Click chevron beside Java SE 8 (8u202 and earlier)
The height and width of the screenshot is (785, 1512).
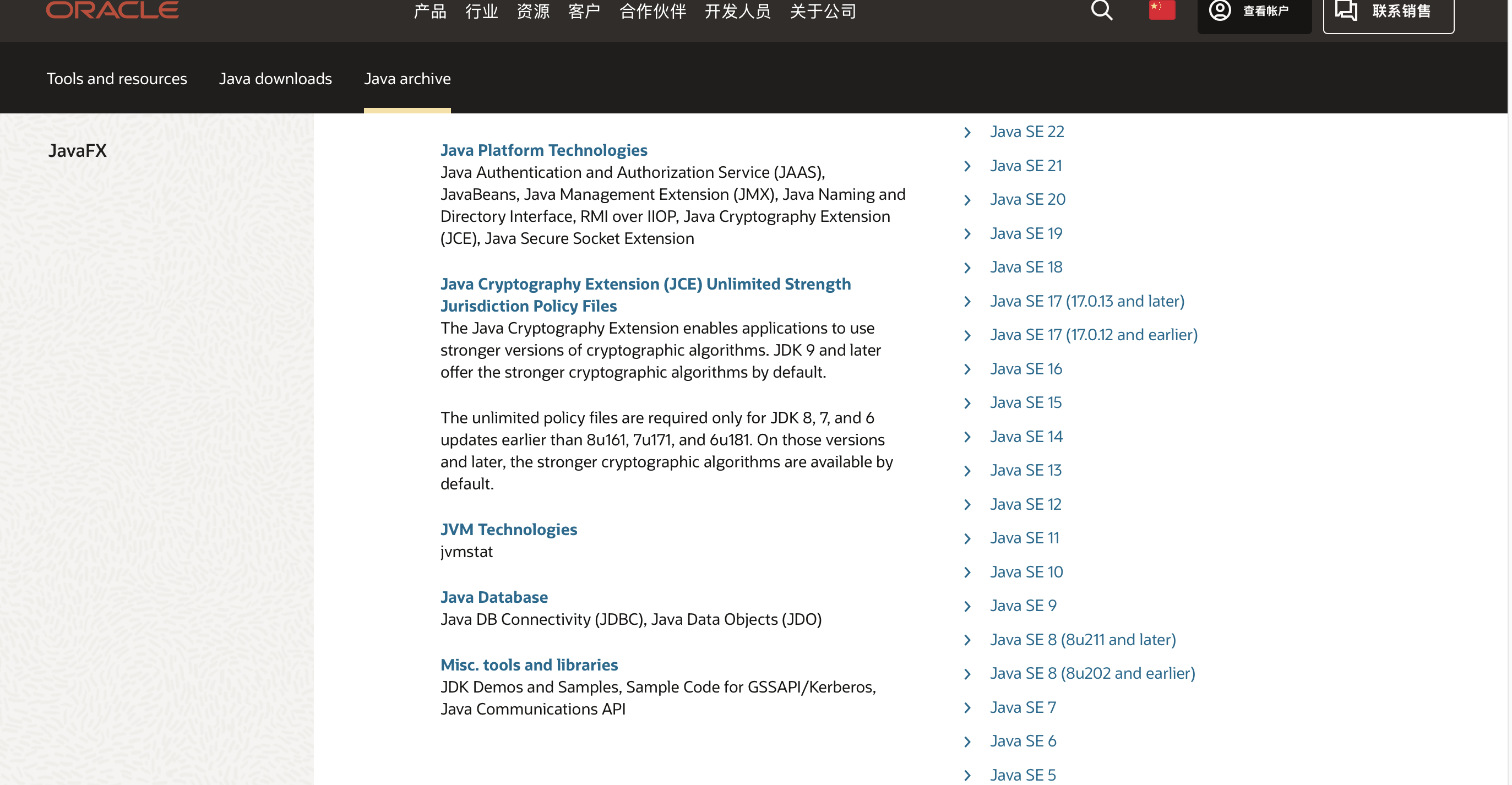click(967, 674)
